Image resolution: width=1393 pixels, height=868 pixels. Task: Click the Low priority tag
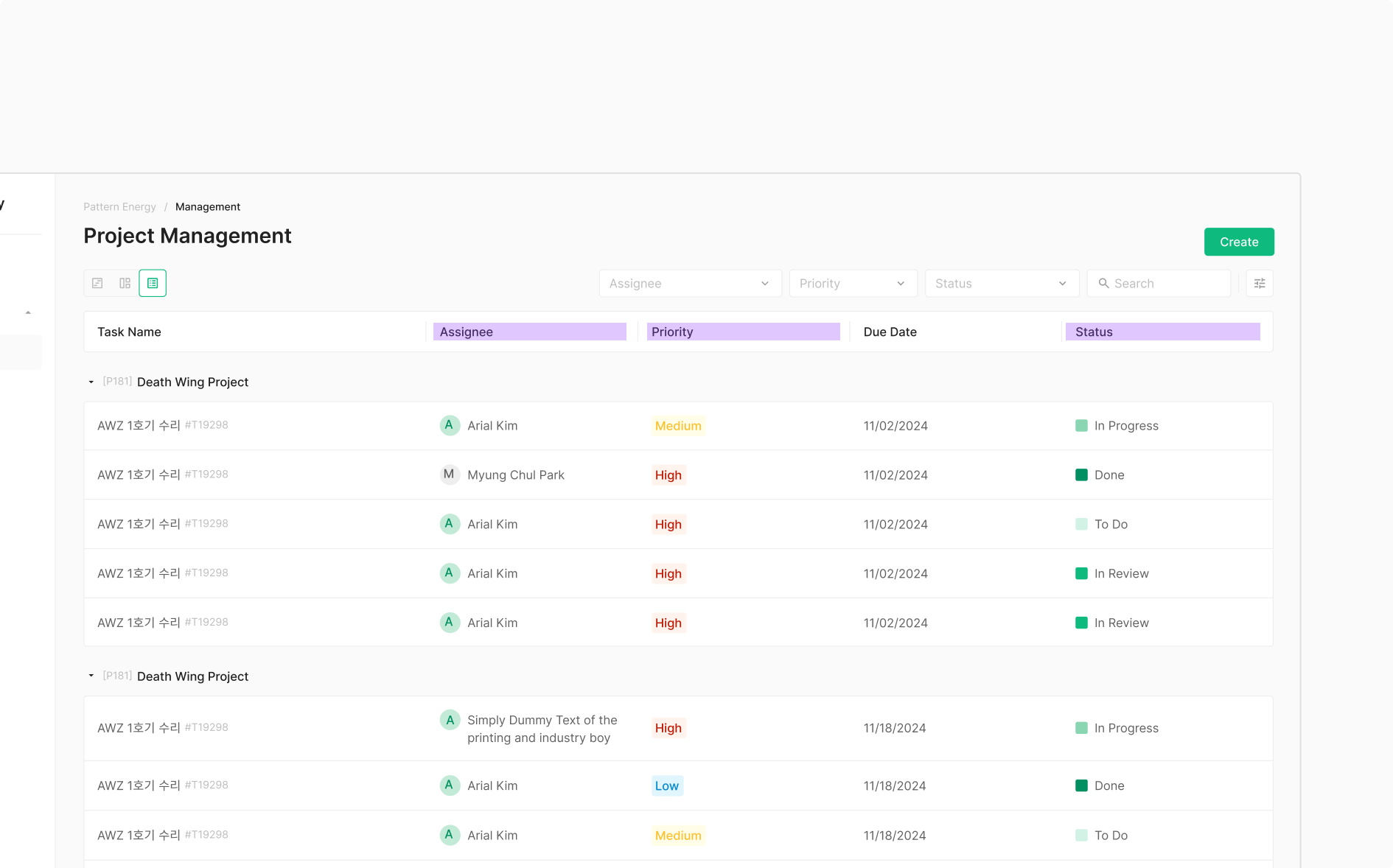pyautogui.click(x=667, y=785)
